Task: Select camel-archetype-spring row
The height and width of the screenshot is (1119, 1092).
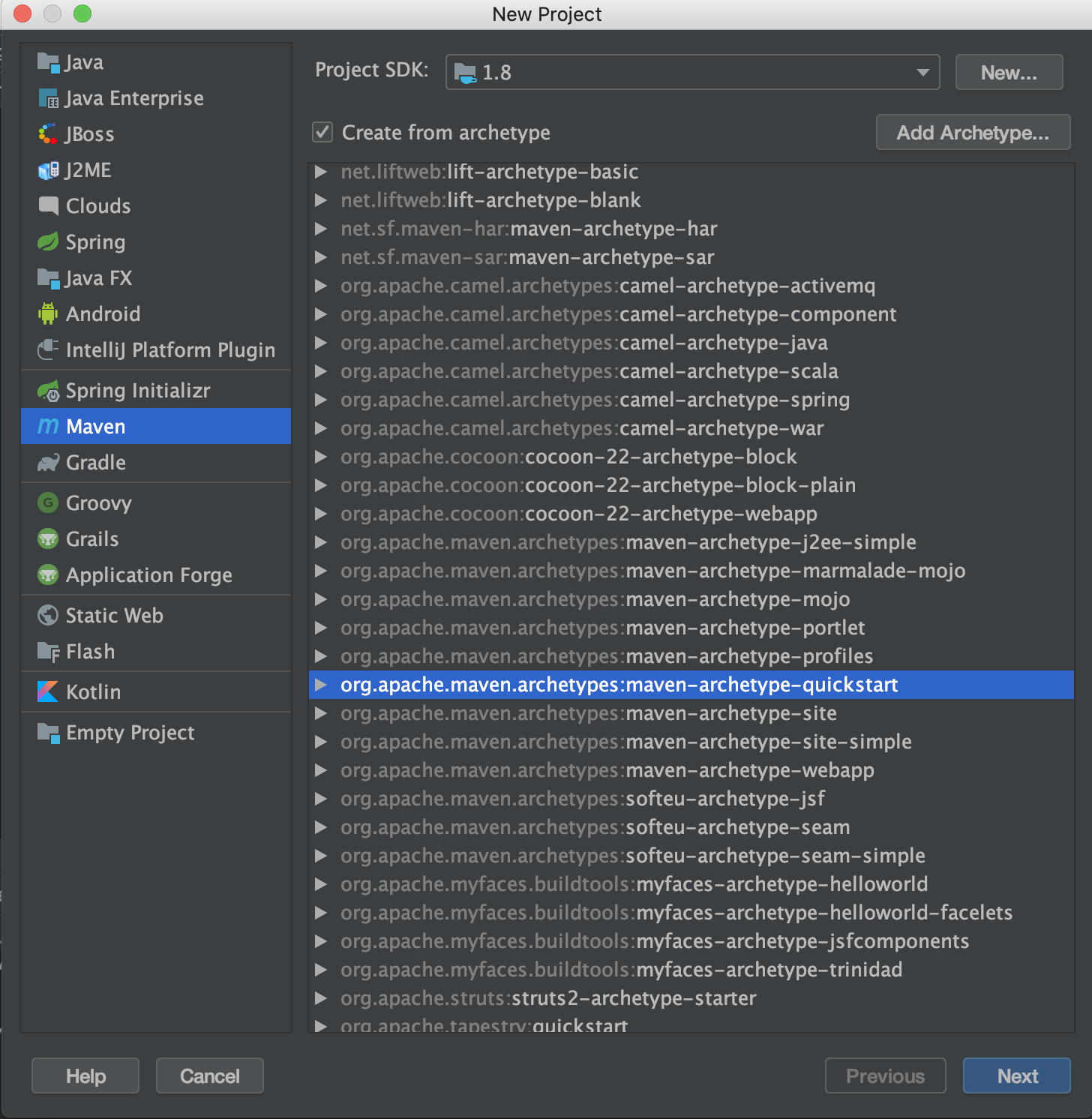Action: 691,399
